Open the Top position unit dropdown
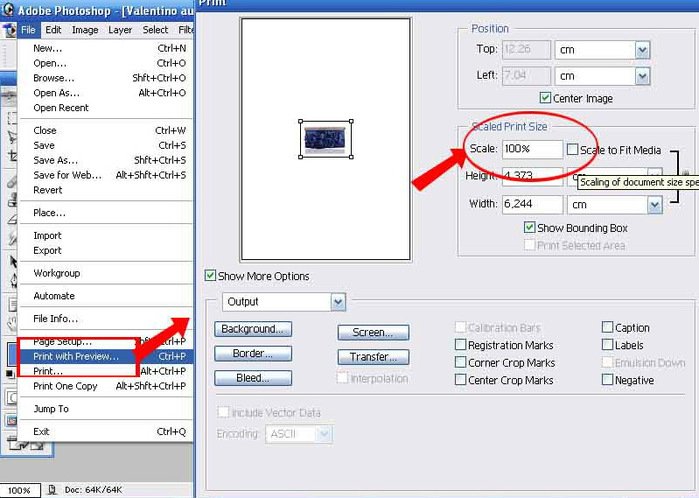Screen dimensions: 699x498 pos(642,50)
